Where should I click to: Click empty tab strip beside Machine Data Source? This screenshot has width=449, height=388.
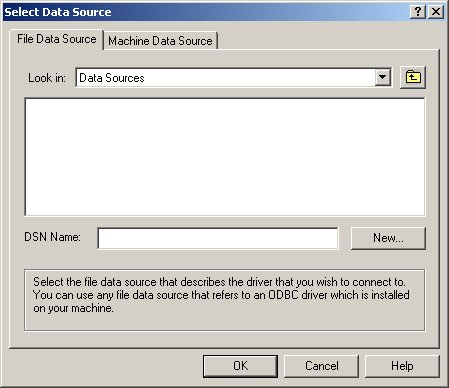pyautogui.click(x=328, y=40)
